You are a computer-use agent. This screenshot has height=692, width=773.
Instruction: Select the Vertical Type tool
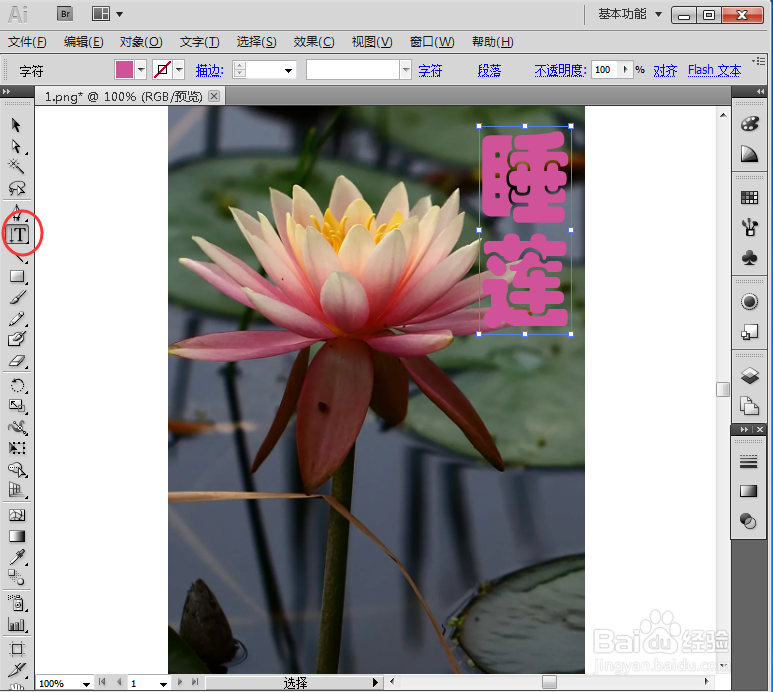tap(18, 235)
